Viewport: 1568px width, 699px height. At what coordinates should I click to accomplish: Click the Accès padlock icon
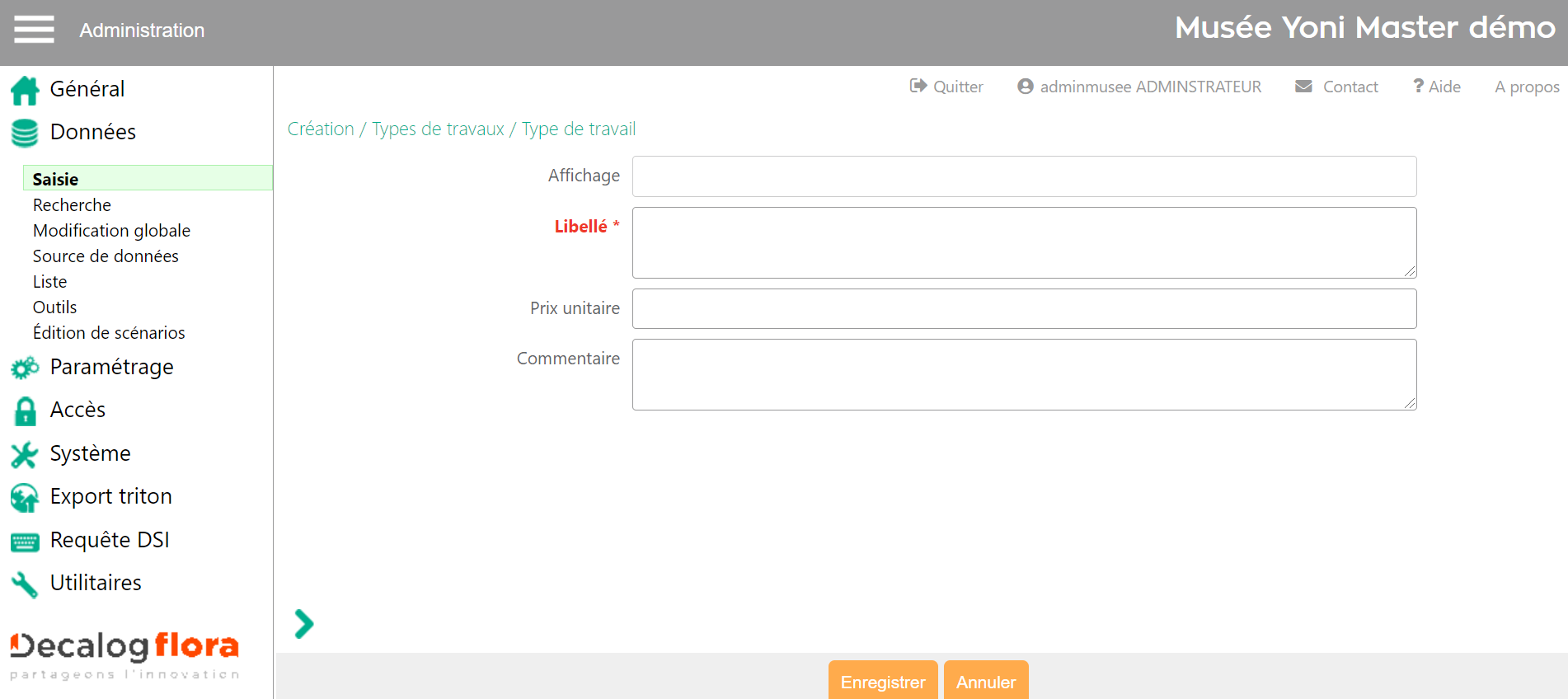pos(25,410)
